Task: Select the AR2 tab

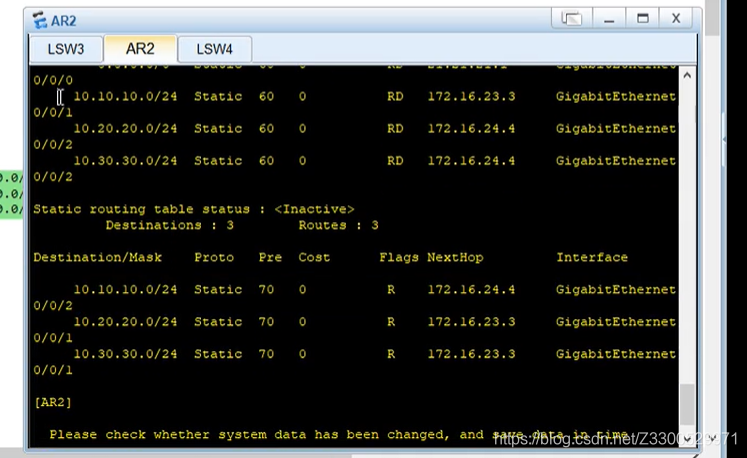Action: [140, 49]
